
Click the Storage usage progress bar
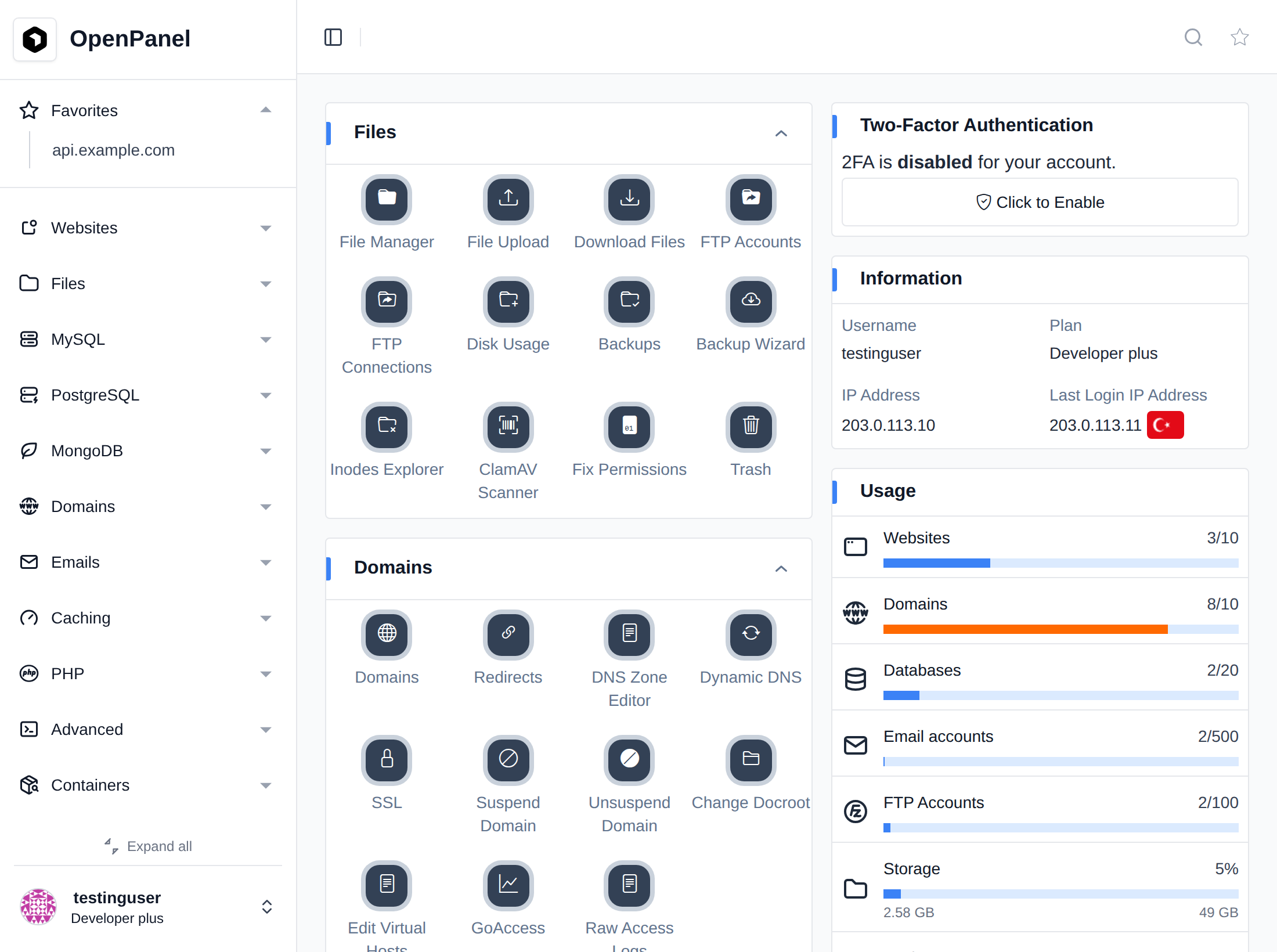(1060, 894)
